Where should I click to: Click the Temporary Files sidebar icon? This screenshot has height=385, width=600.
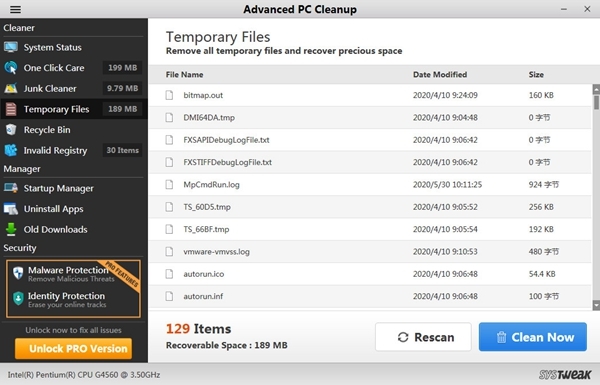tap(11, 109)
